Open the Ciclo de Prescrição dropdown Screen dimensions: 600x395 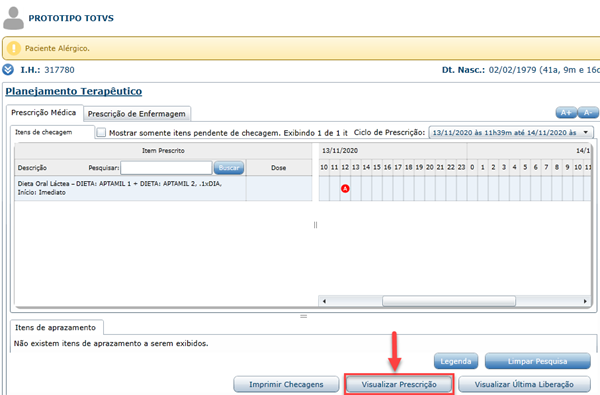click(x=511, y=132)
